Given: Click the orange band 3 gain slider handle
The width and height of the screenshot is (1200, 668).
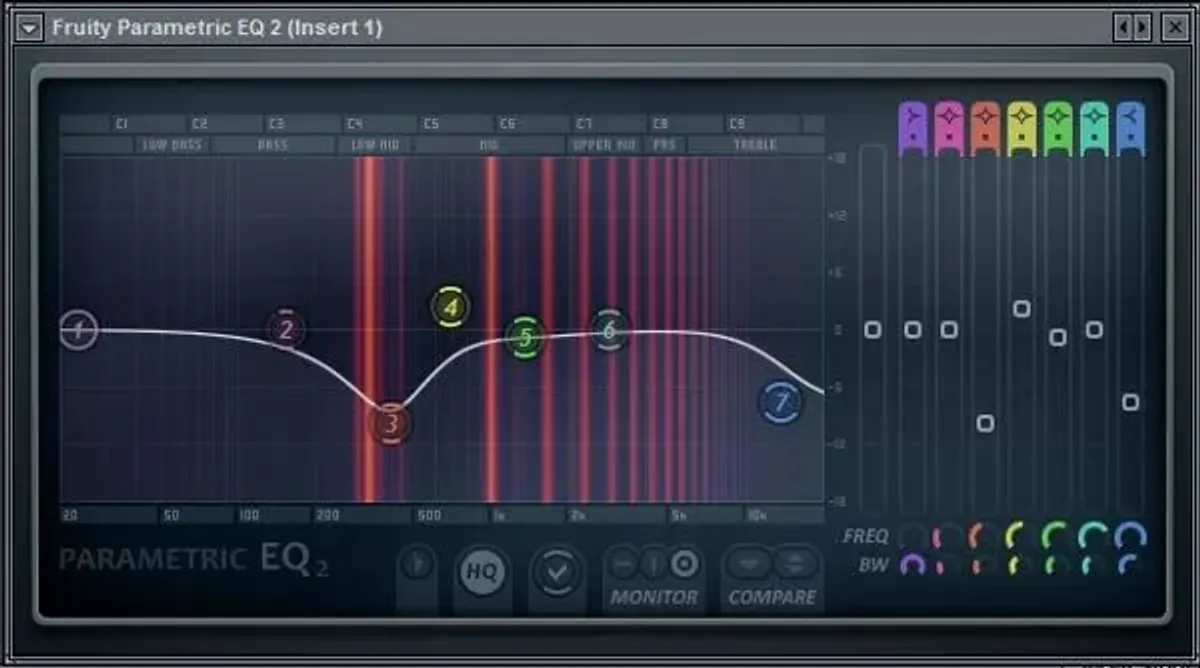Looking at the screenshot, I should pos(985,423).
